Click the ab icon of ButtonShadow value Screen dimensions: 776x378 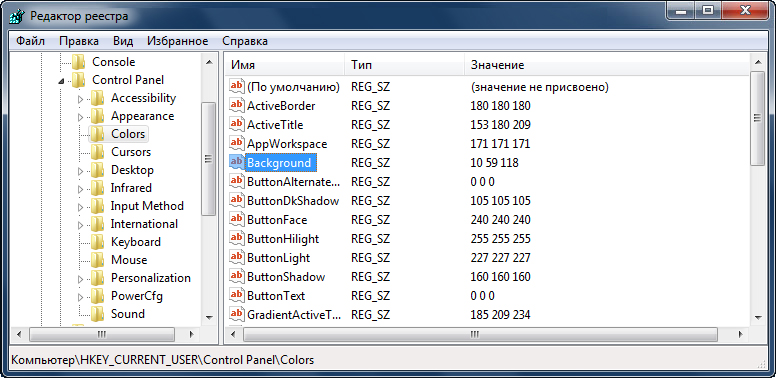point(237,276)
